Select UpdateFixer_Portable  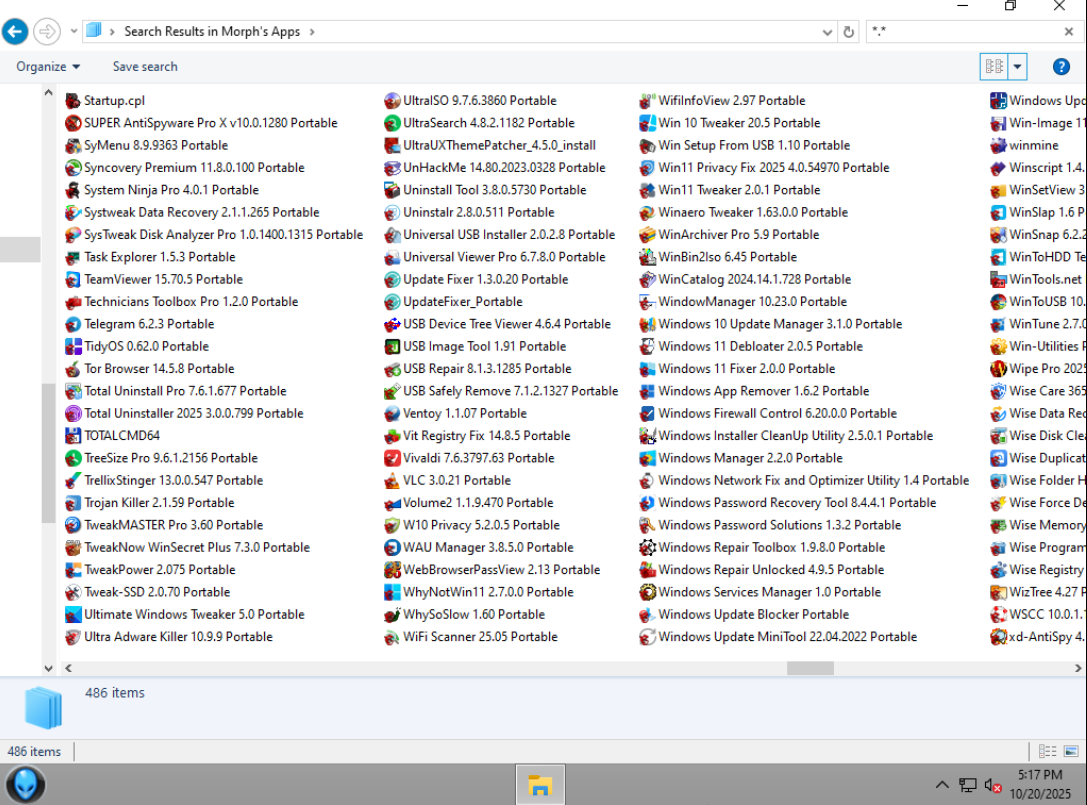click(x=453, y=302)
